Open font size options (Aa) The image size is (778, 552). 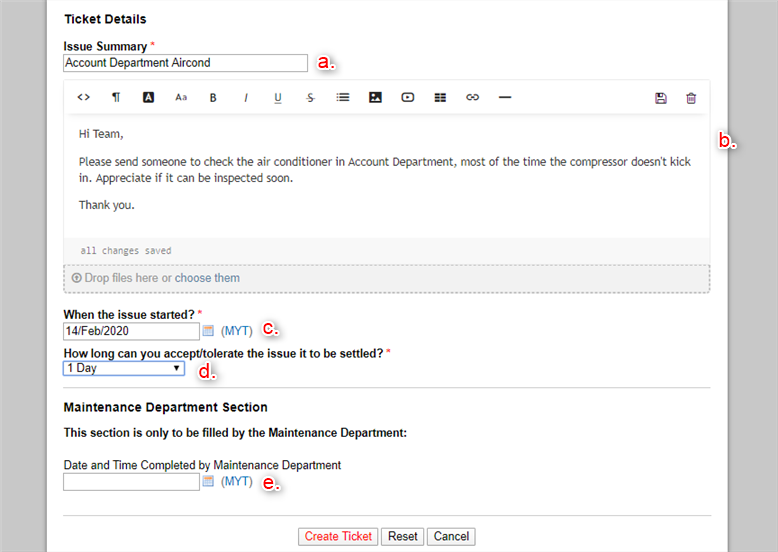point(181,97)
